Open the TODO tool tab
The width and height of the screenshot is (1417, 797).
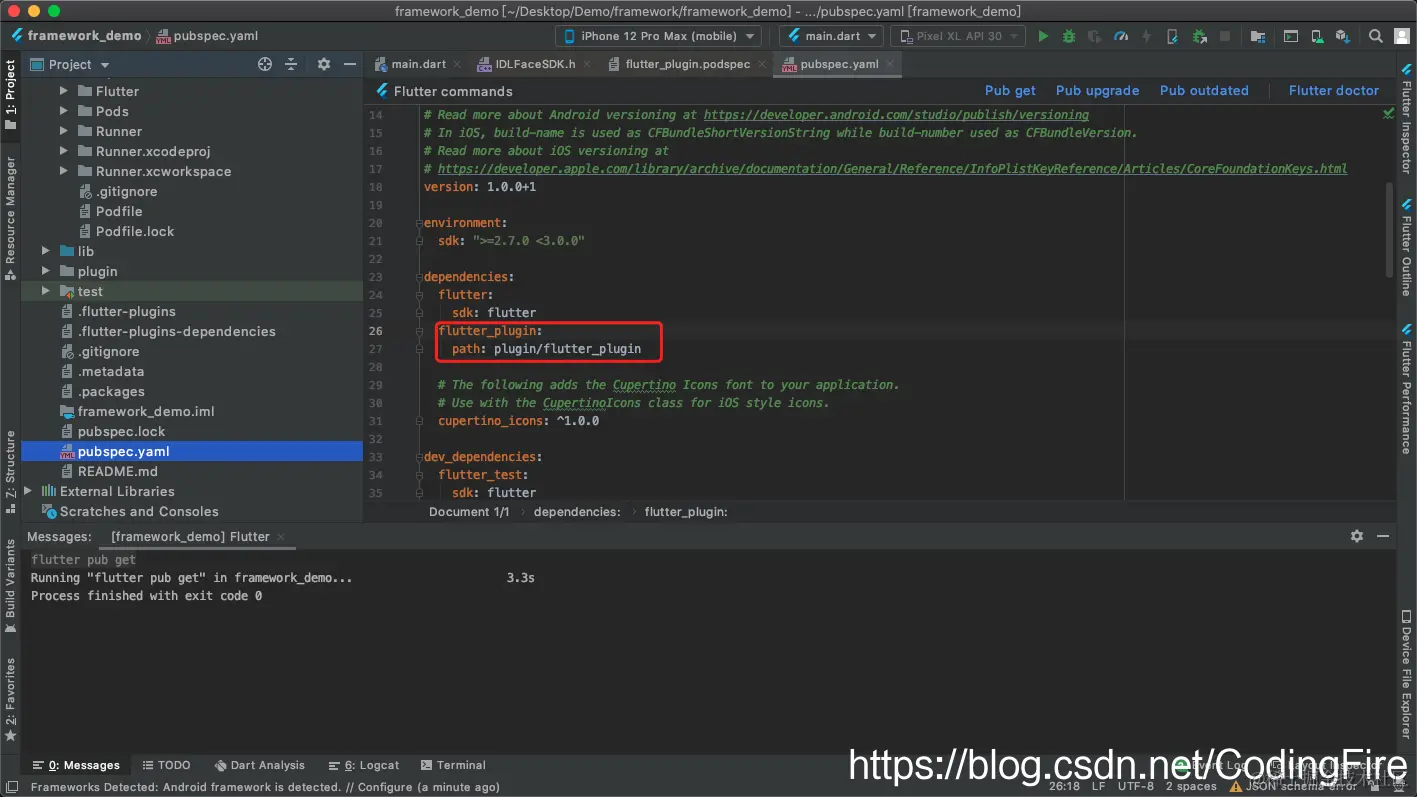165,765
